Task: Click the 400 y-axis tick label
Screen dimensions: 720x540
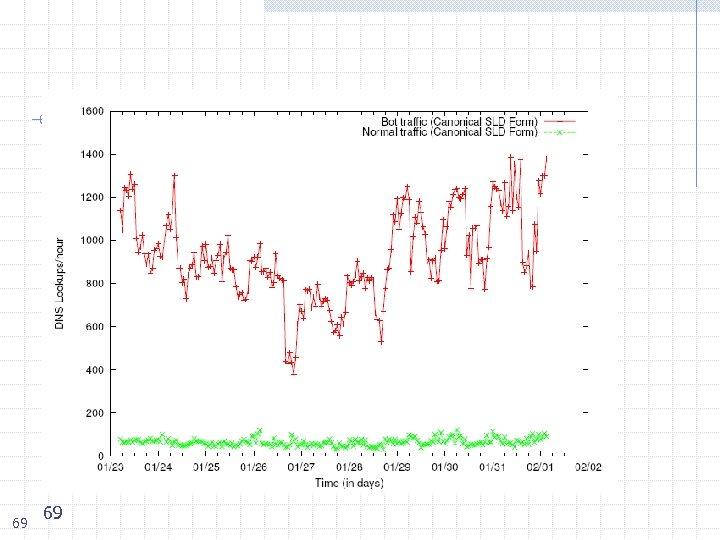Action: pos(95,370)
